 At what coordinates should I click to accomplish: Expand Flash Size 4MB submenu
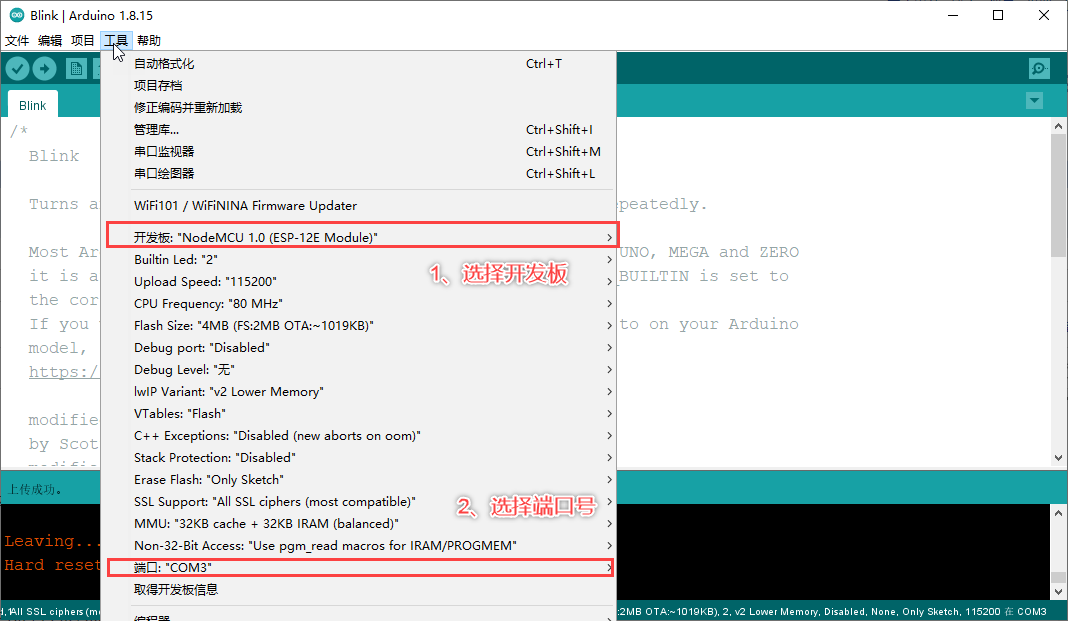click(358, 325)
